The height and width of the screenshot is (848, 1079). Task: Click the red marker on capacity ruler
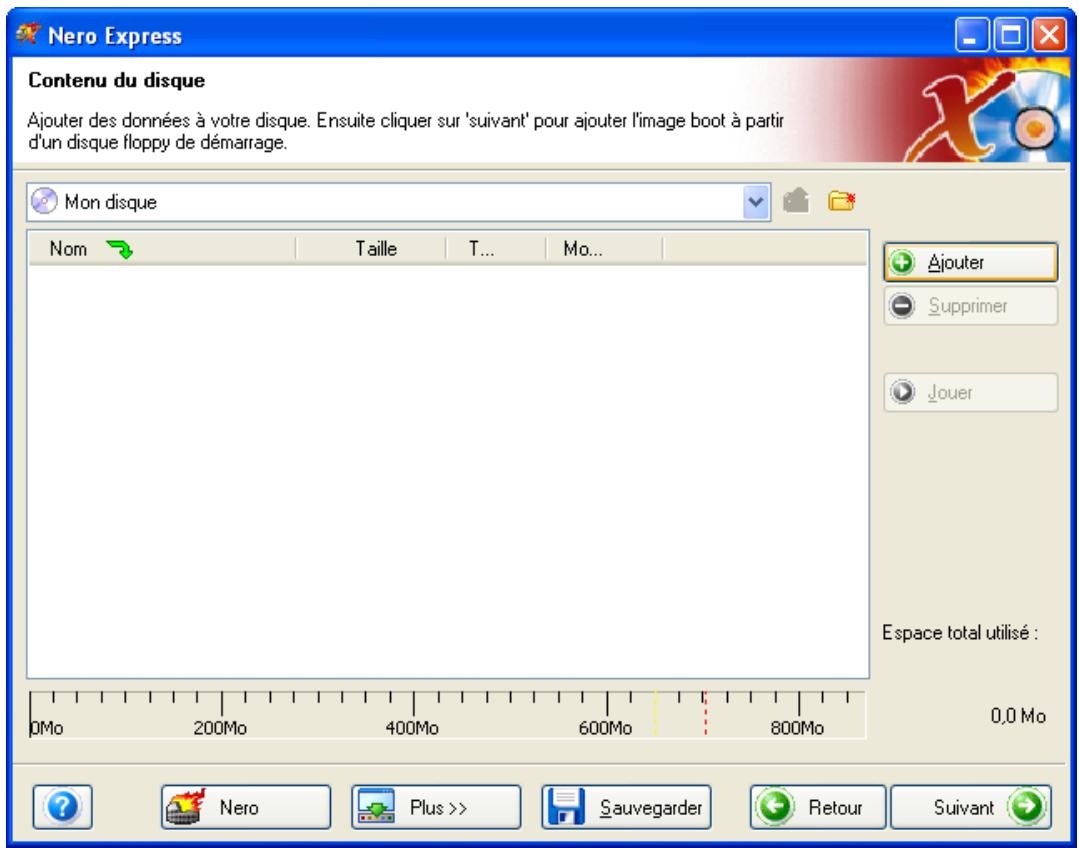(705, 714)
